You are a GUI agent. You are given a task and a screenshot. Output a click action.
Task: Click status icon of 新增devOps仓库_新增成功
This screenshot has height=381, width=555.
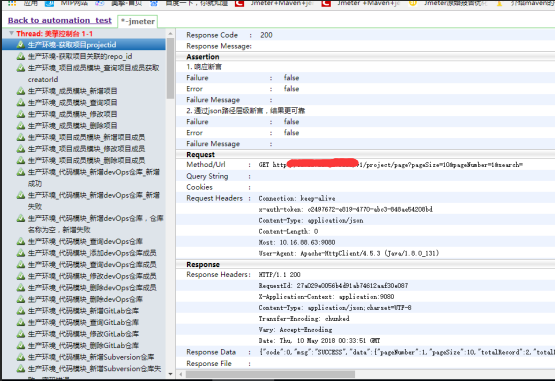[x=21, y=172]
